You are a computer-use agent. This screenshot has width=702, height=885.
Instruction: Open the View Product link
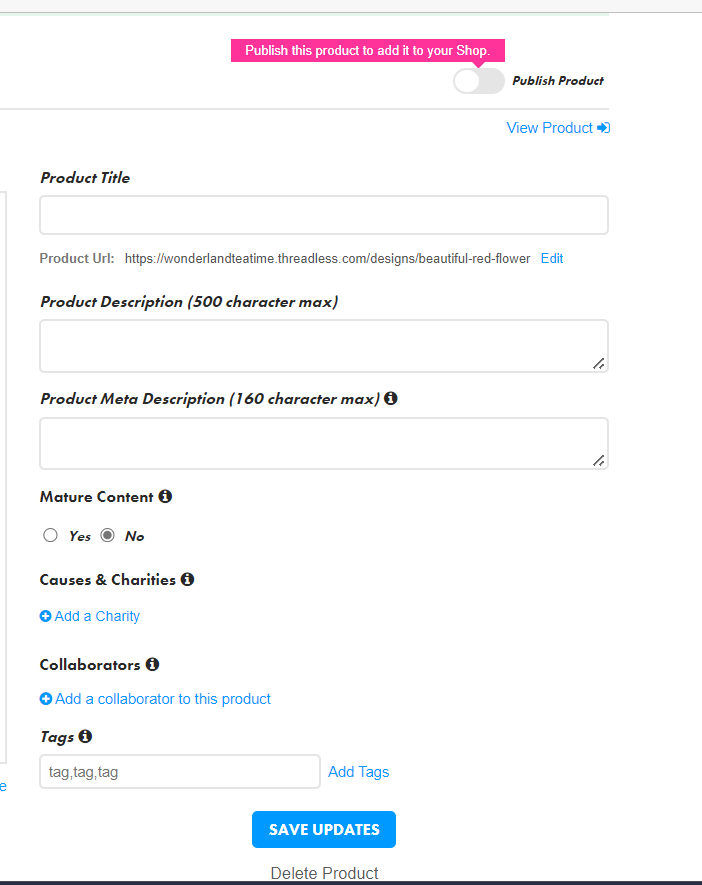[550, 128]
